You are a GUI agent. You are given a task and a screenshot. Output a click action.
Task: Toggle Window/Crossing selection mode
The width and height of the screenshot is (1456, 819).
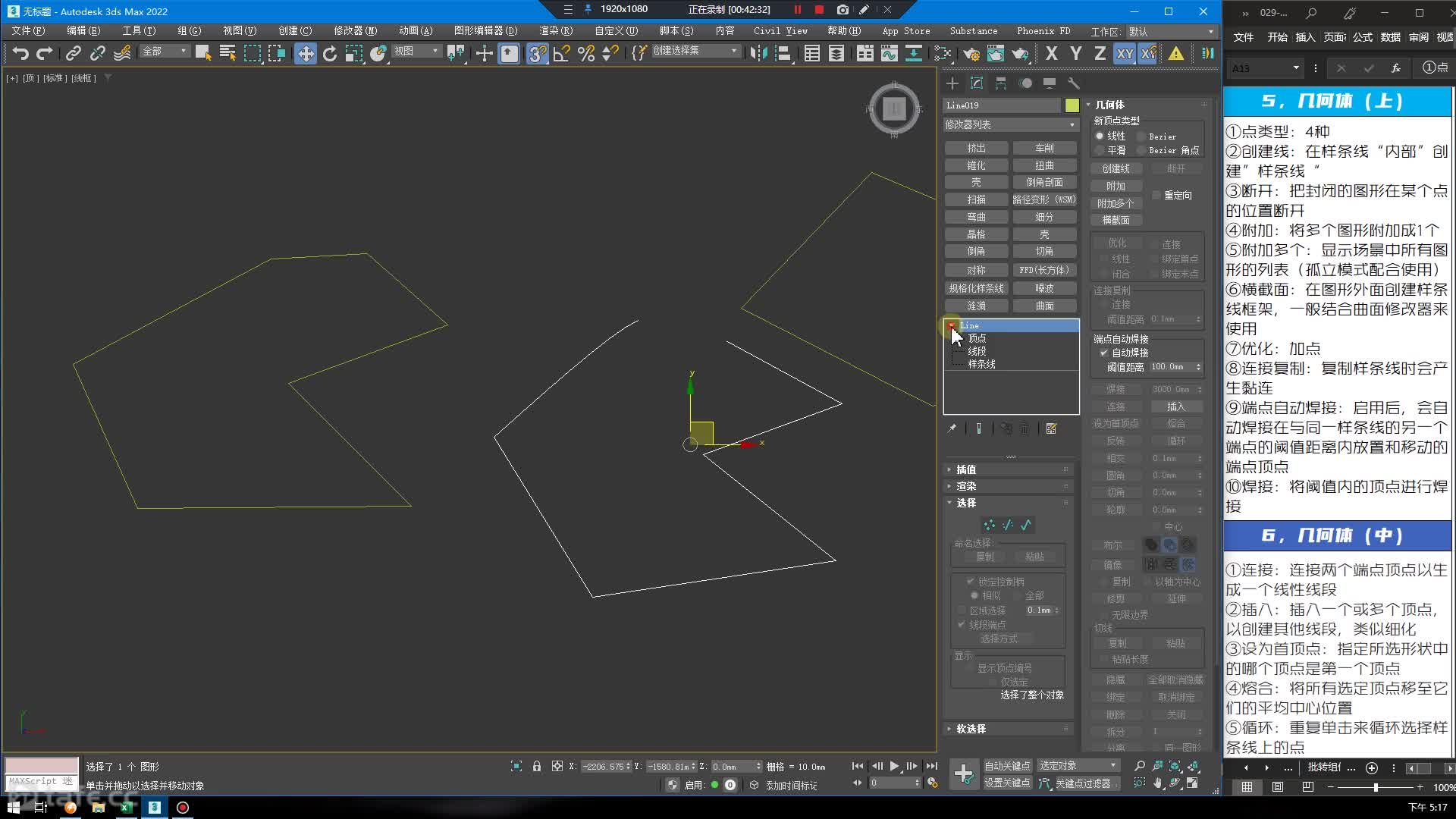click(277, 53)
